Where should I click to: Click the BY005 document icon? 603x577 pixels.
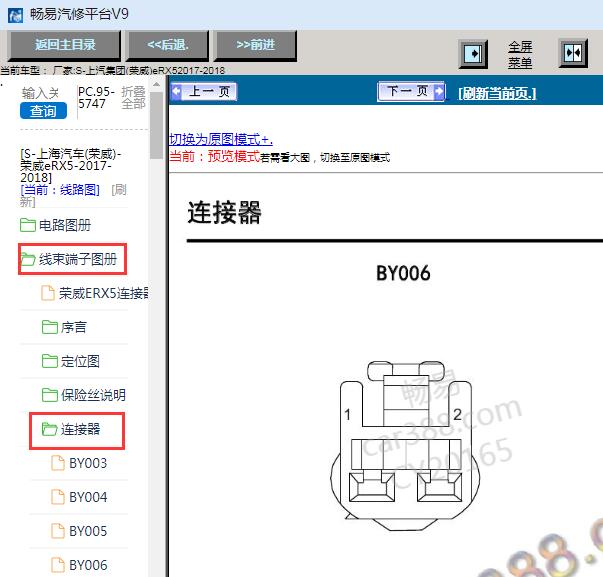pyautogui.click(x=58, y=531)
